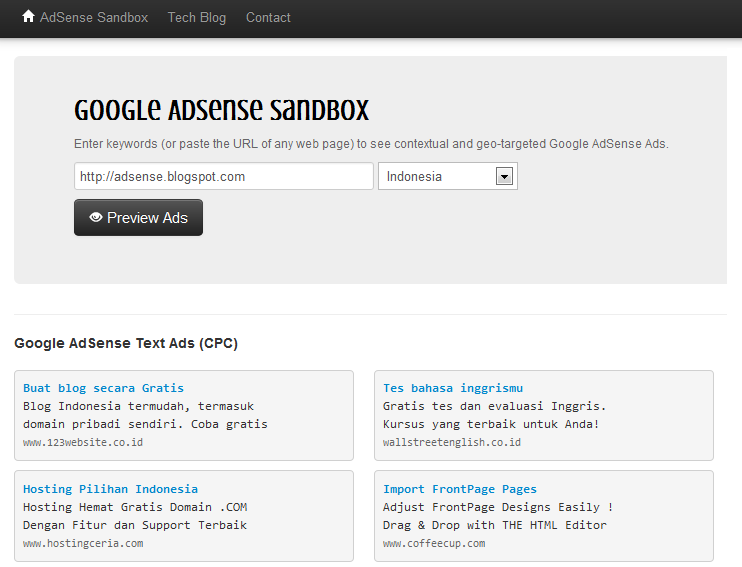The width and height of the screenshot is (742, 567).
Task: Click 'Blog Indonesia termudah, termasuk' ad text
Action: (x=138, y=406)
